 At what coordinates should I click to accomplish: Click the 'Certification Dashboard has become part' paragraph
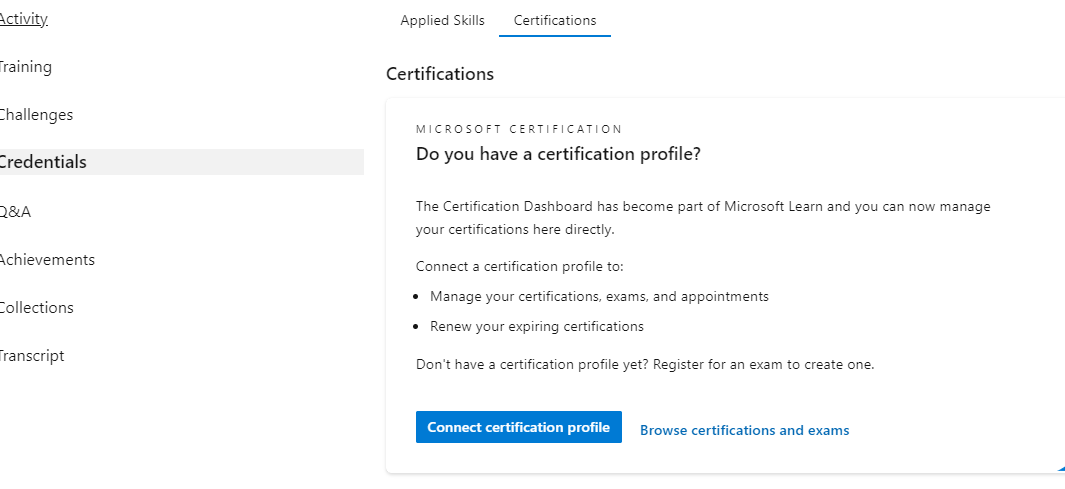pos(704,217)
